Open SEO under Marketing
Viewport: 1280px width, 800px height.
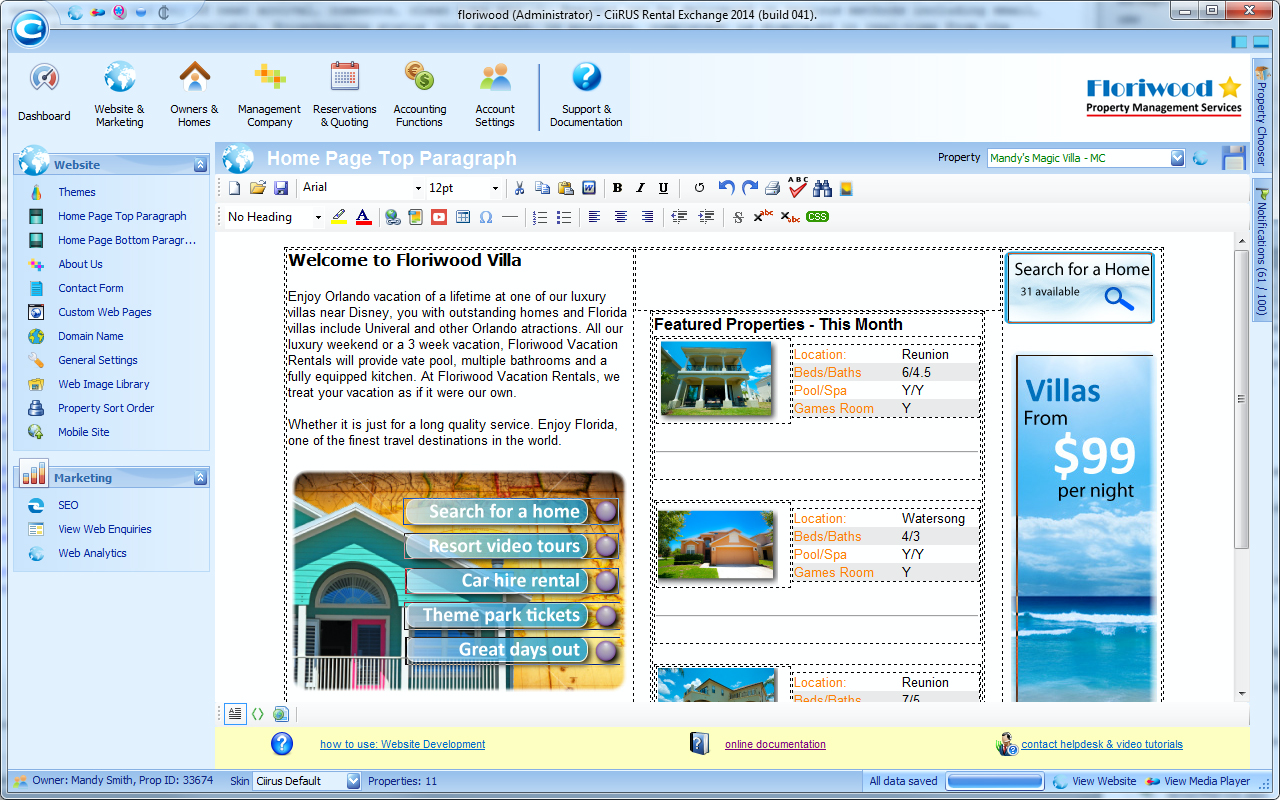[x=68, y=505]
